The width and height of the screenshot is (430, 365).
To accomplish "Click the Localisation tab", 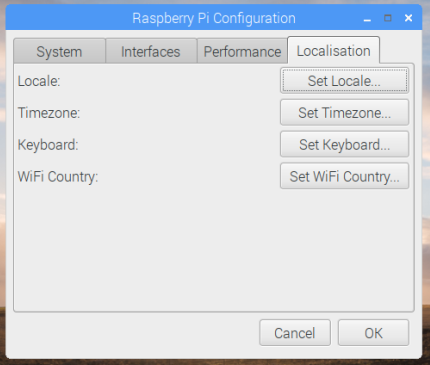I will [x=333, y=50].
